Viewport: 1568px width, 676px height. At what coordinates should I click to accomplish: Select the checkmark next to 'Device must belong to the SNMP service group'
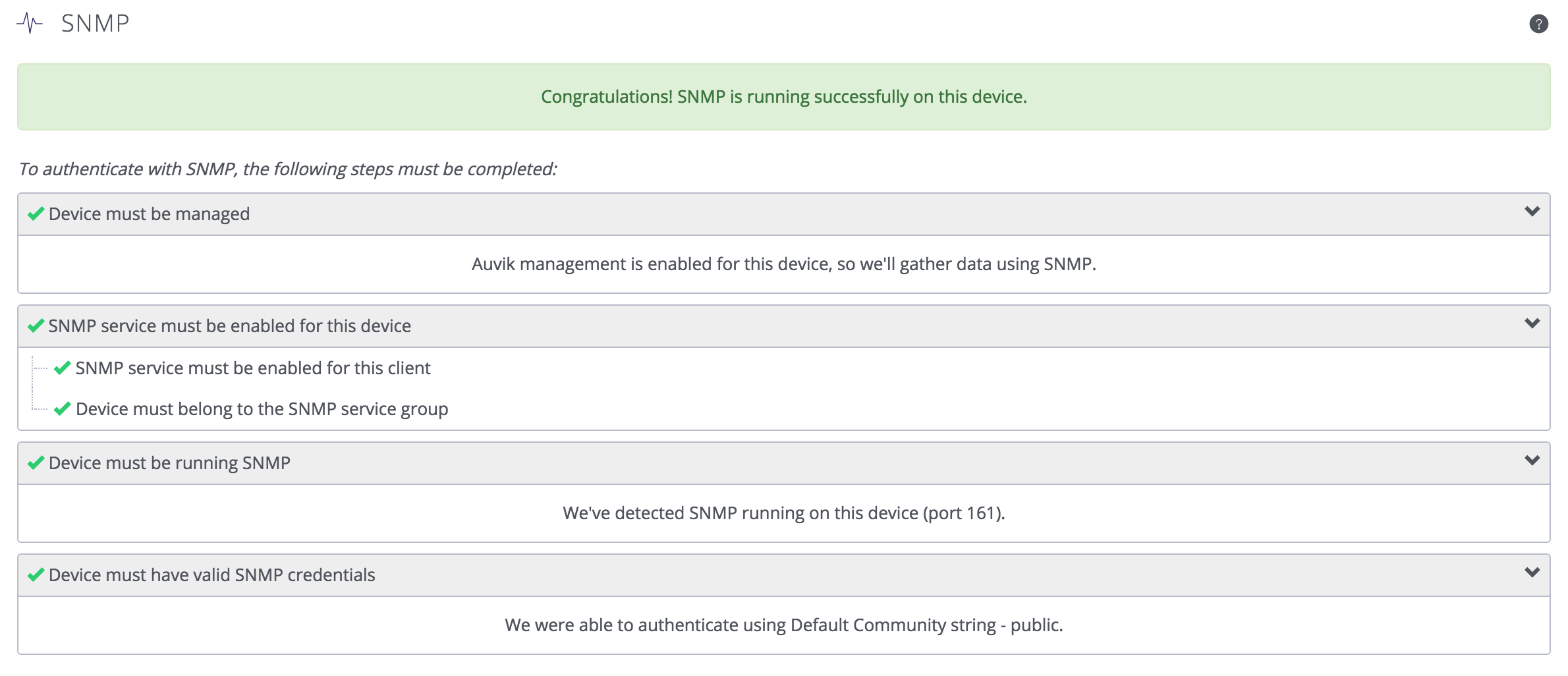point(62,408)
